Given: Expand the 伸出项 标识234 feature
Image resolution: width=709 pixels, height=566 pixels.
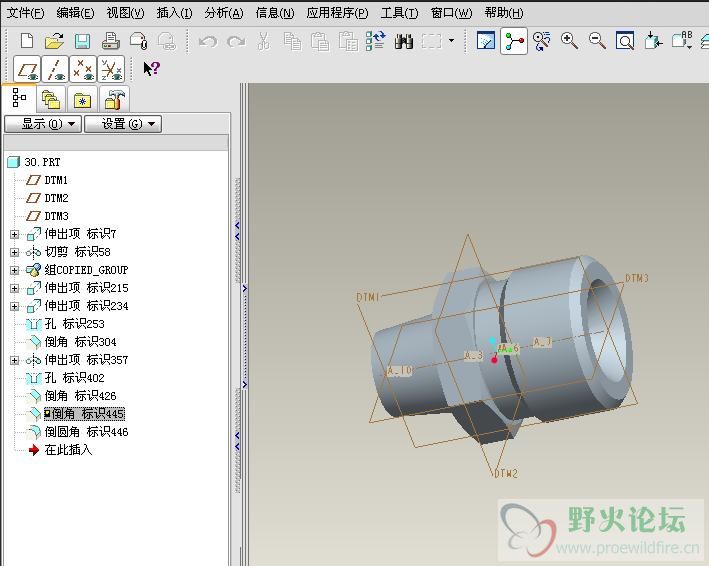Looking at the screenshot, I should pos(14,307).
